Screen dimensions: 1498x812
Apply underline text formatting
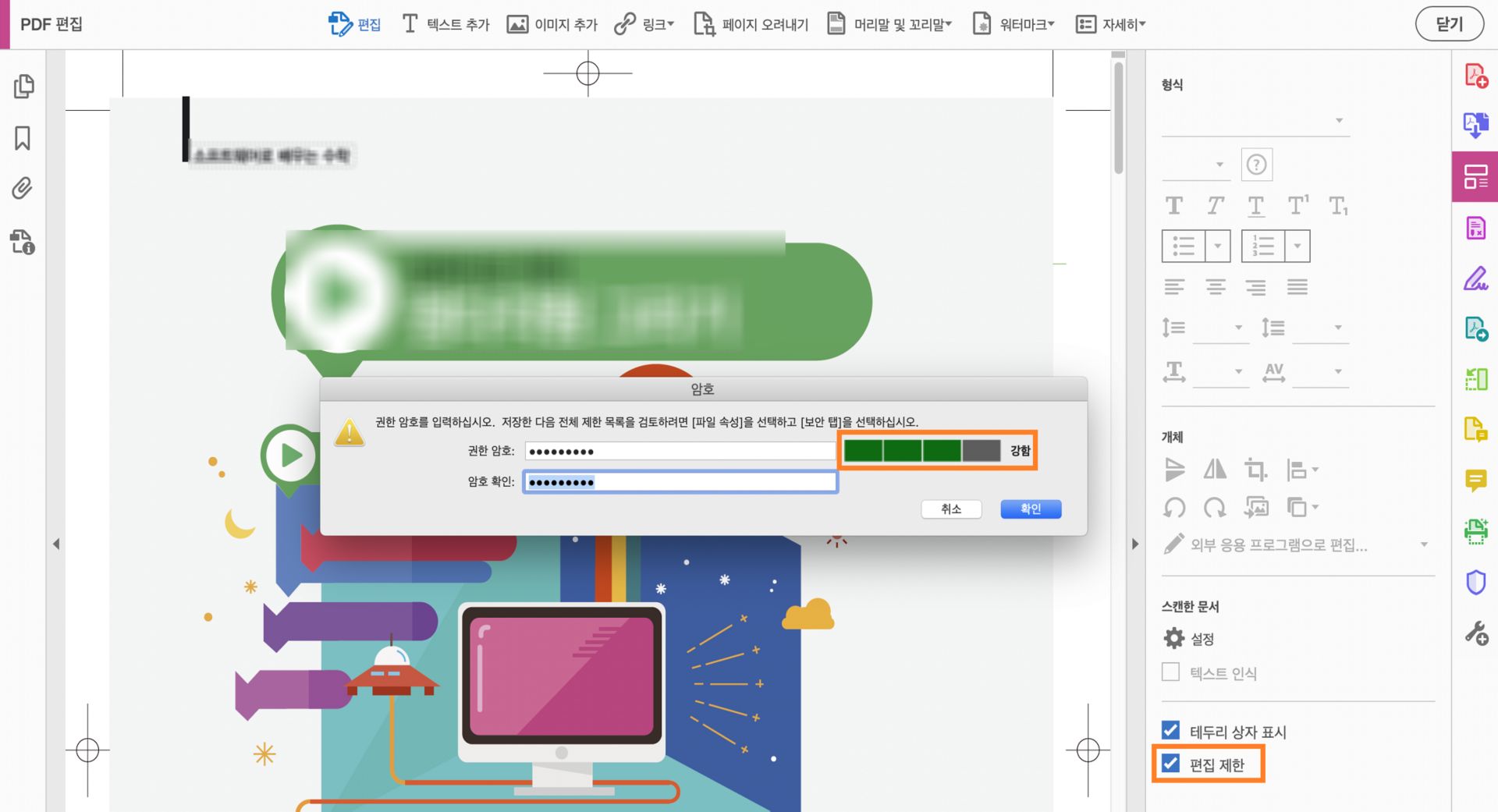(x=1255, y=206)
